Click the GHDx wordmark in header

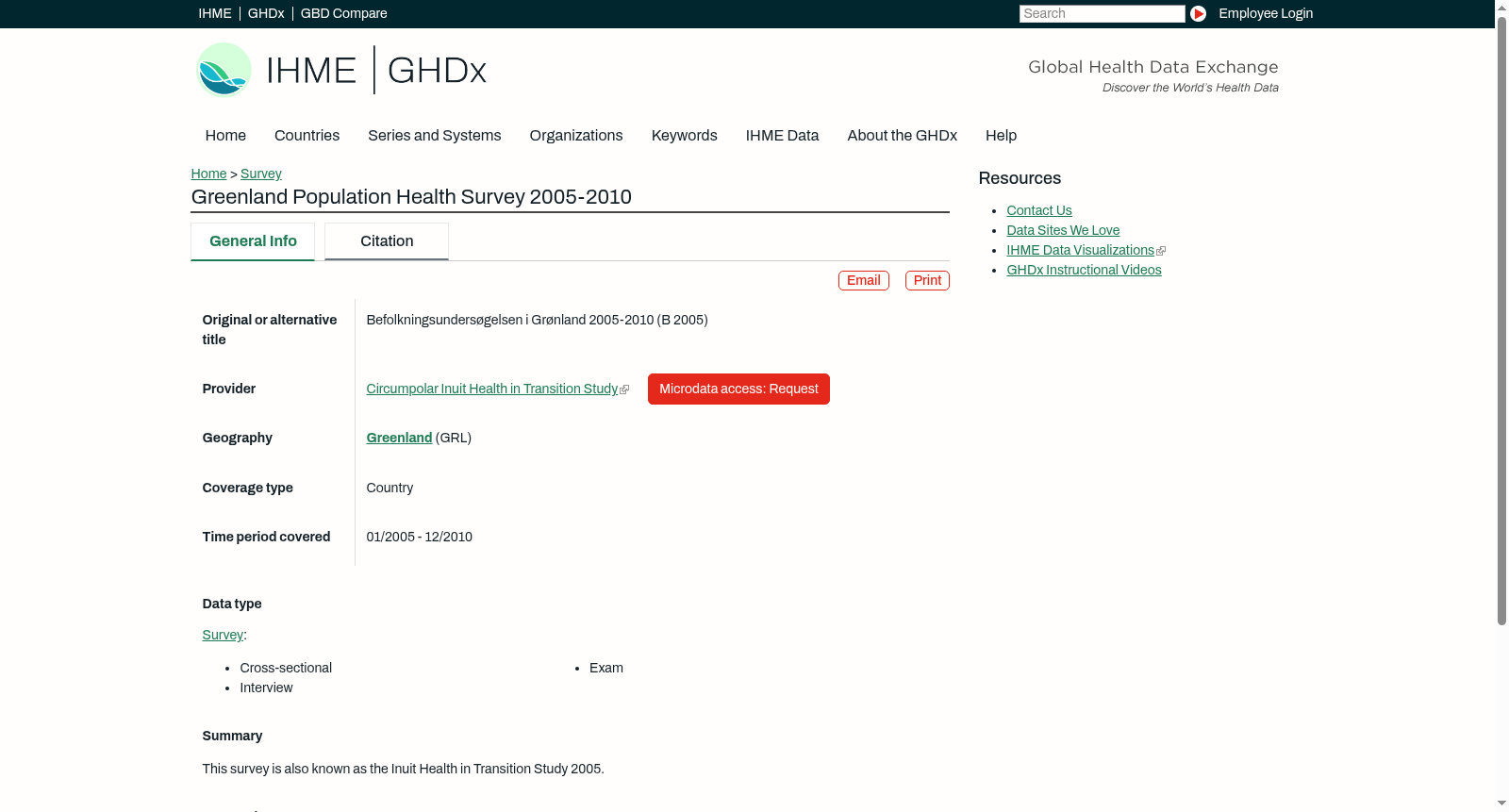pyautogui.click(x=437, y=71)
